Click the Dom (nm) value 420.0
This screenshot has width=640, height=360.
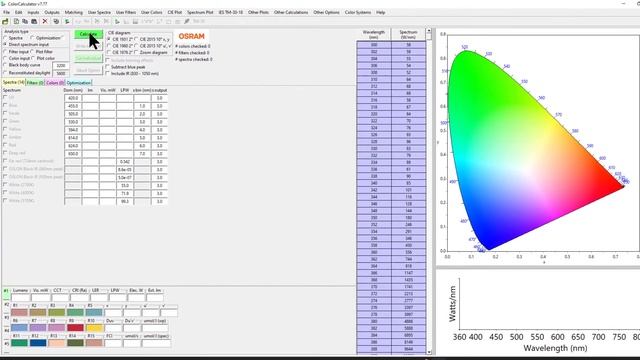point(73,98)
